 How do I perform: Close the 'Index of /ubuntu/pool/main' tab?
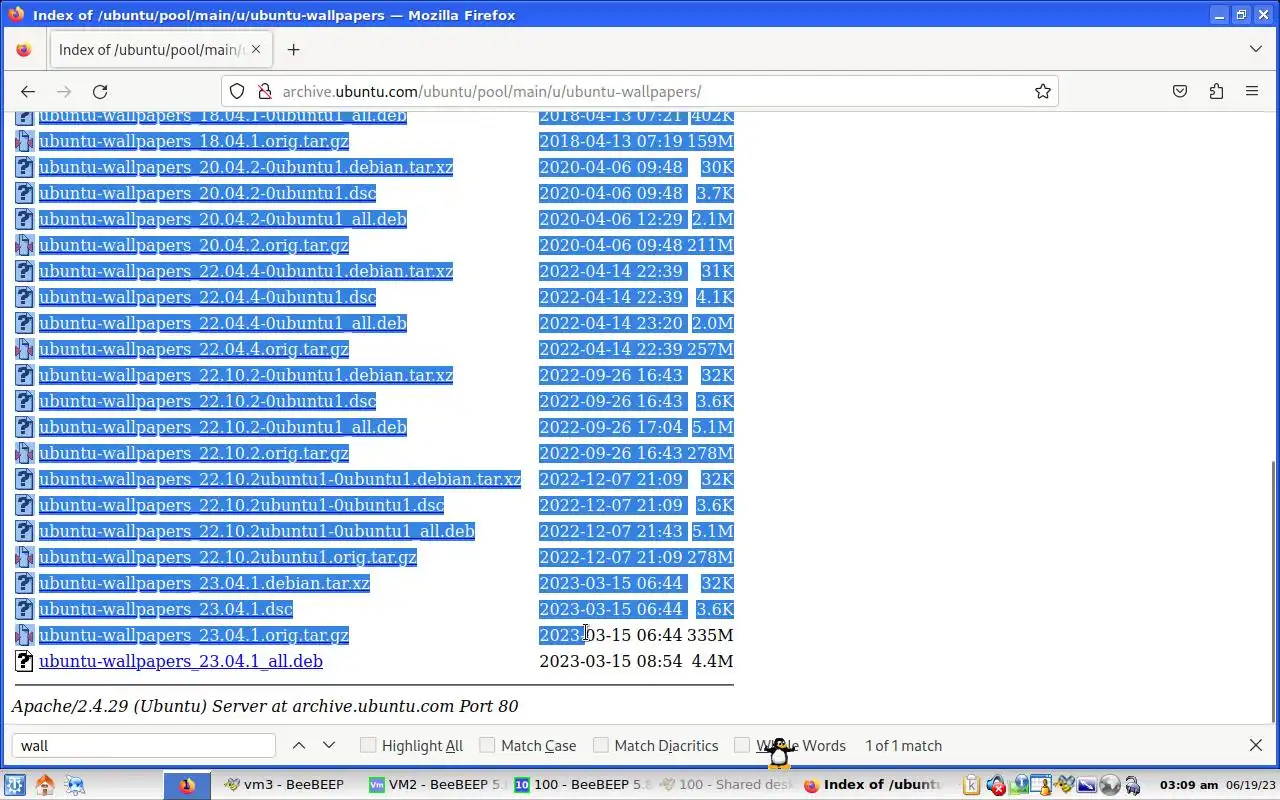tap(255, 49)
